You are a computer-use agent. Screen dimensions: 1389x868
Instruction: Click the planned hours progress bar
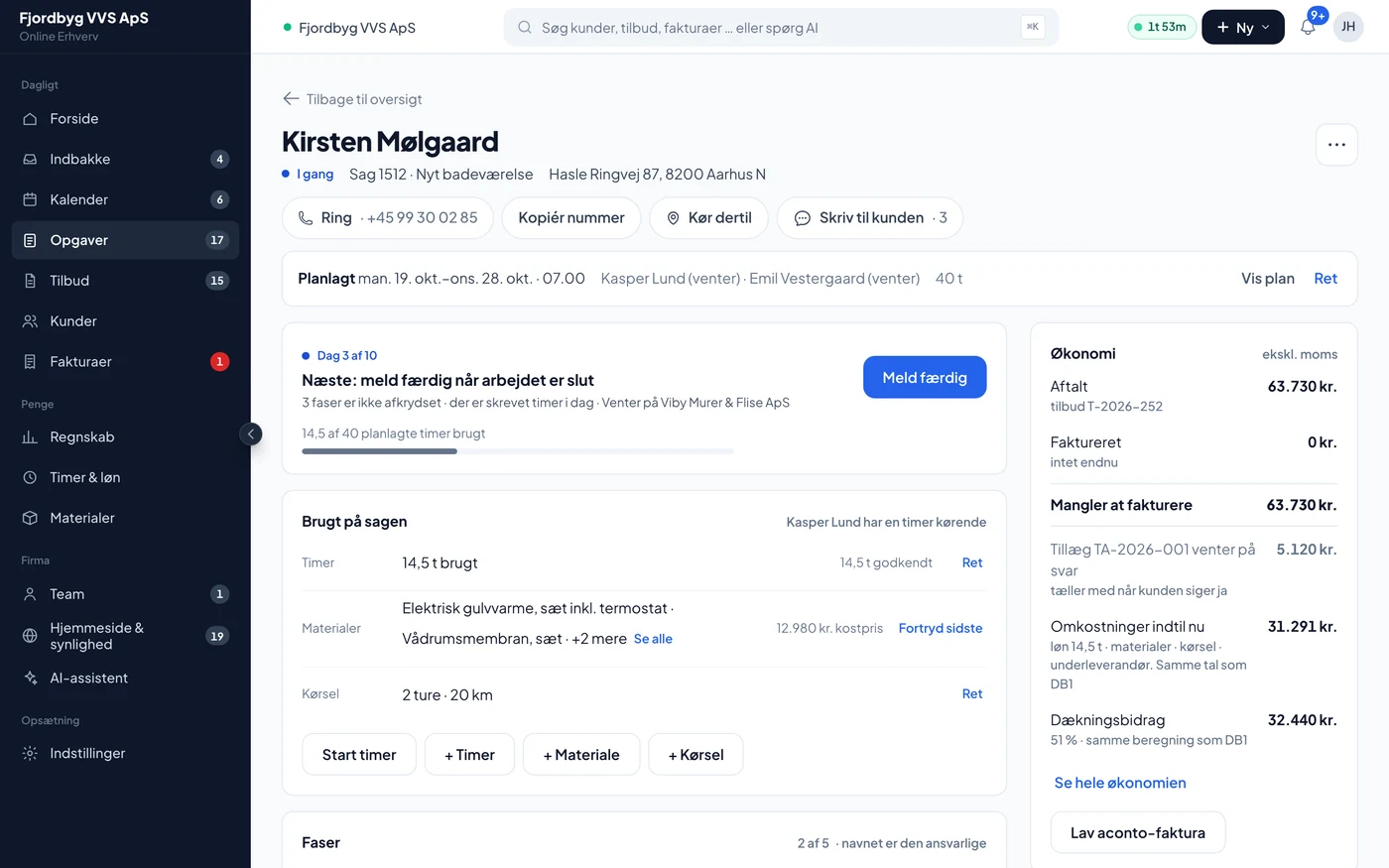pyautogui.click(x=518, y=451)
